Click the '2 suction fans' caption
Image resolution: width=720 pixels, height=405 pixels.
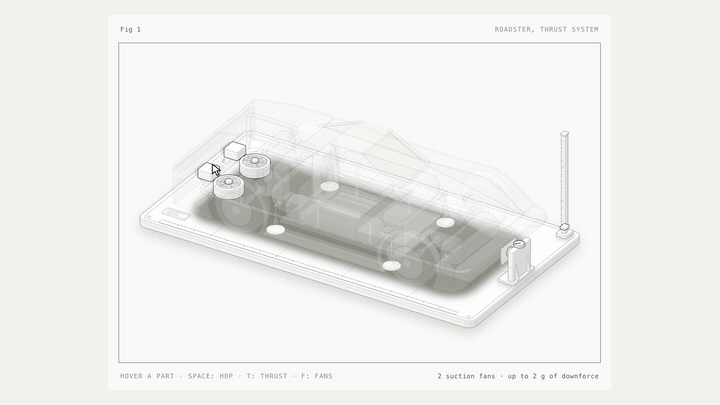tap(466, 376)
